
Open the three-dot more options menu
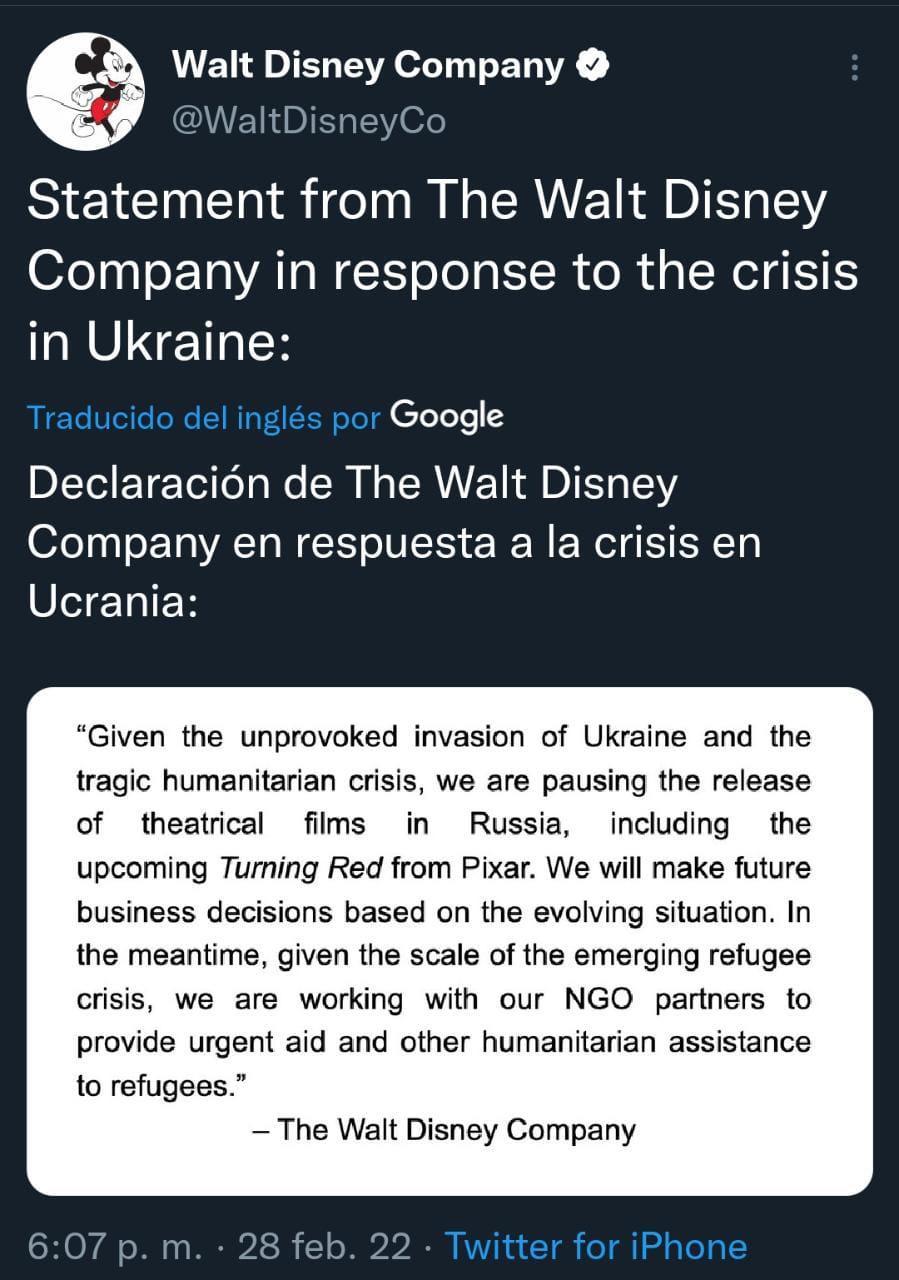tap(854, 68)
